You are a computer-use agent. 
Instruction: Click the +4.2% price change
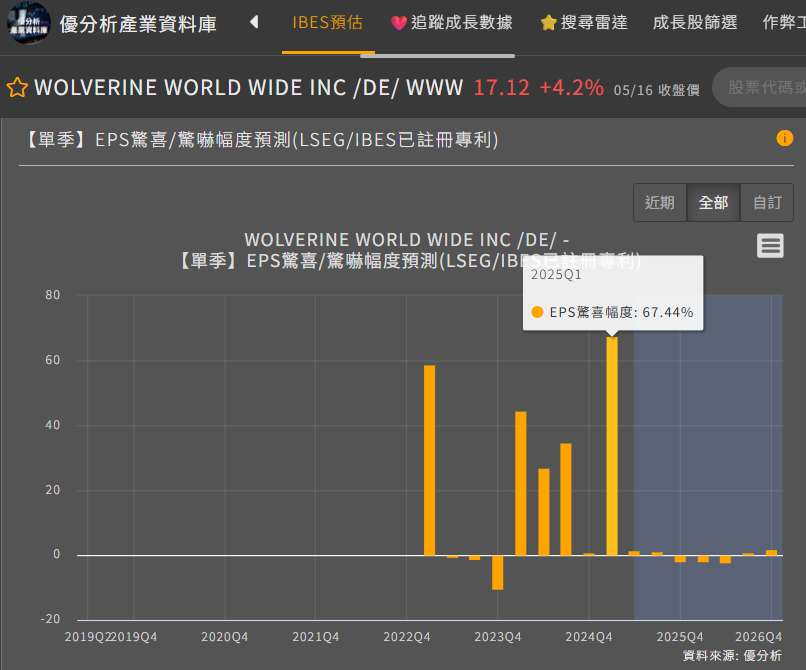click(572, 88)
